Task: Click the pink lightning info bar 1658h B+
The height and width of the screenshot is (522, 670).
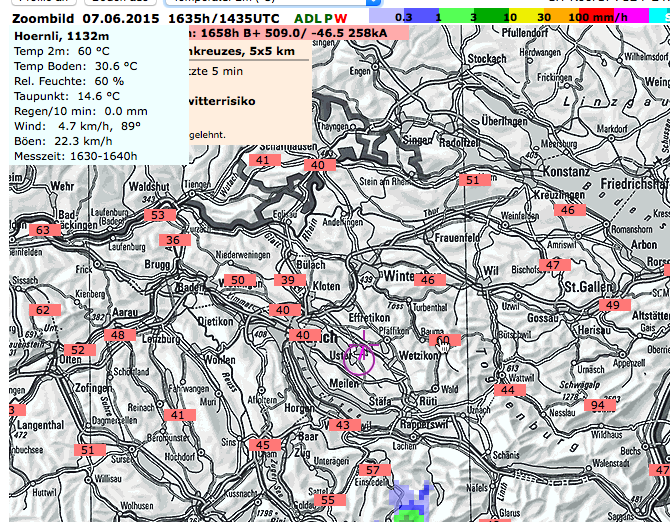Action: click(x=299, y=33)
